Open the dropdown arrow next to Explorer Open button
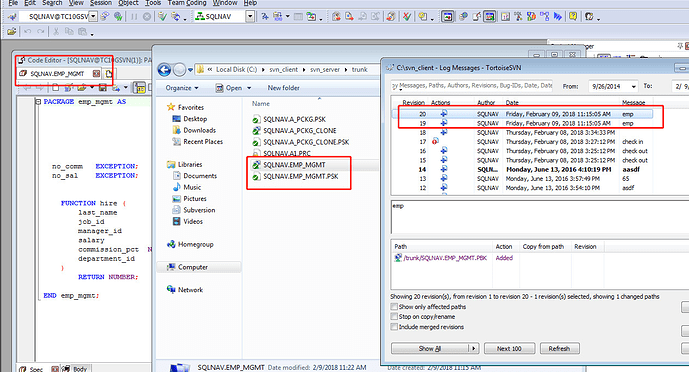This screenshot has height=372, width=689. [x=249, y=88]
